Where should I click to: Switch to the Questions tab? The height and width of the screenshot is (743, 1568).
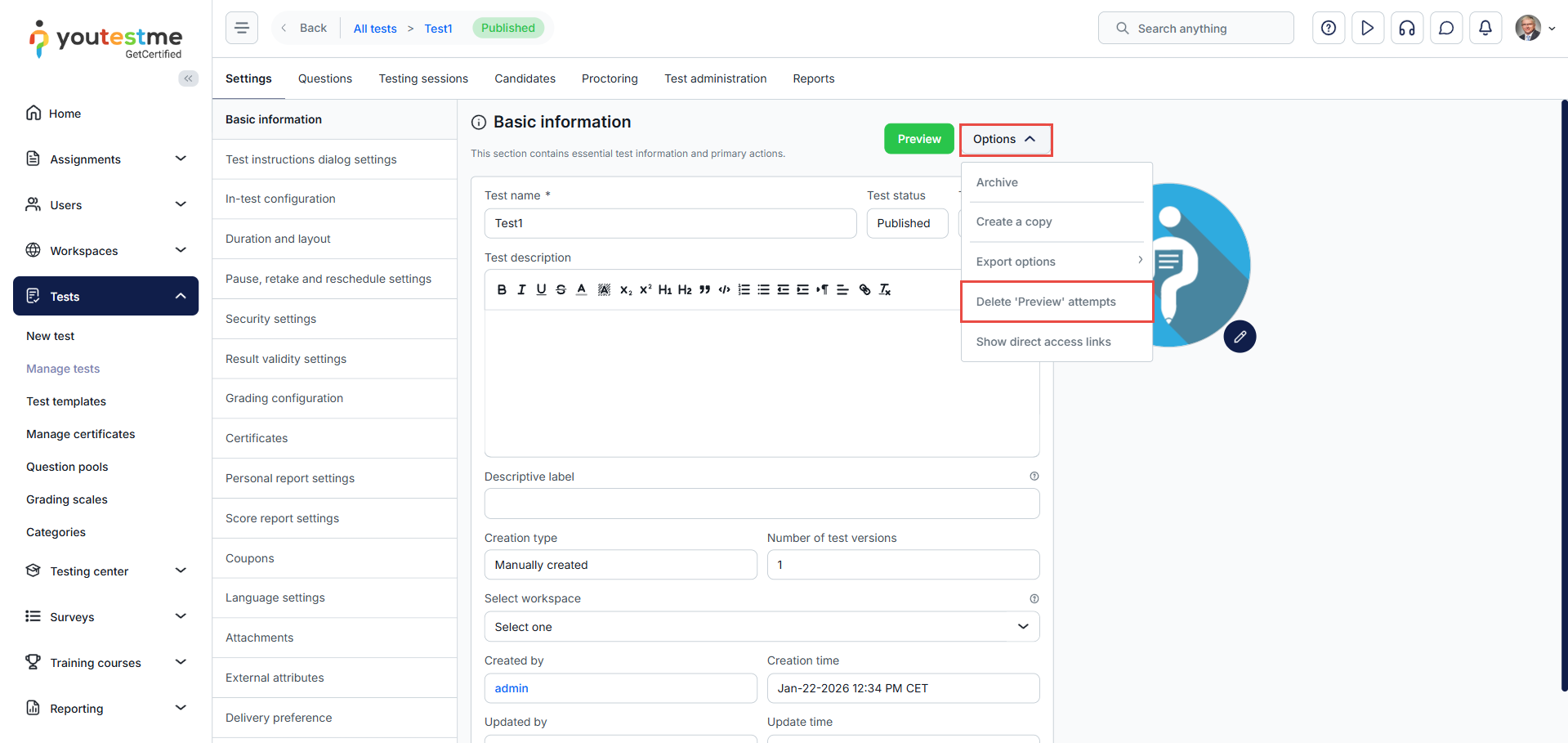(x=324, y=78)
